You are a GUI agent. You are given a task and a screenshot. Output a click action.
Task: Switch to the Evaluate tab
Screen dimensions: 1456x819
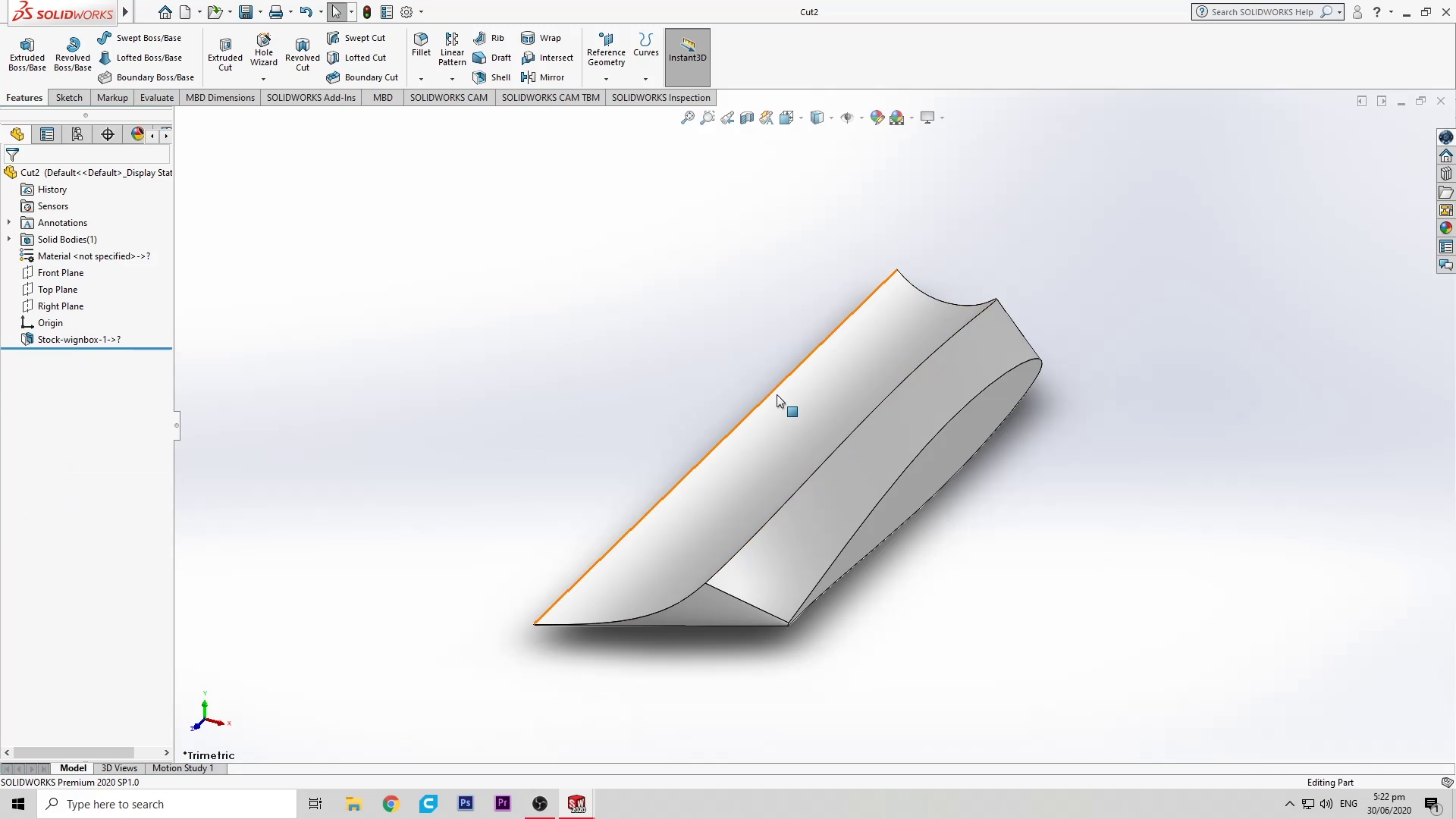(157, 98)
